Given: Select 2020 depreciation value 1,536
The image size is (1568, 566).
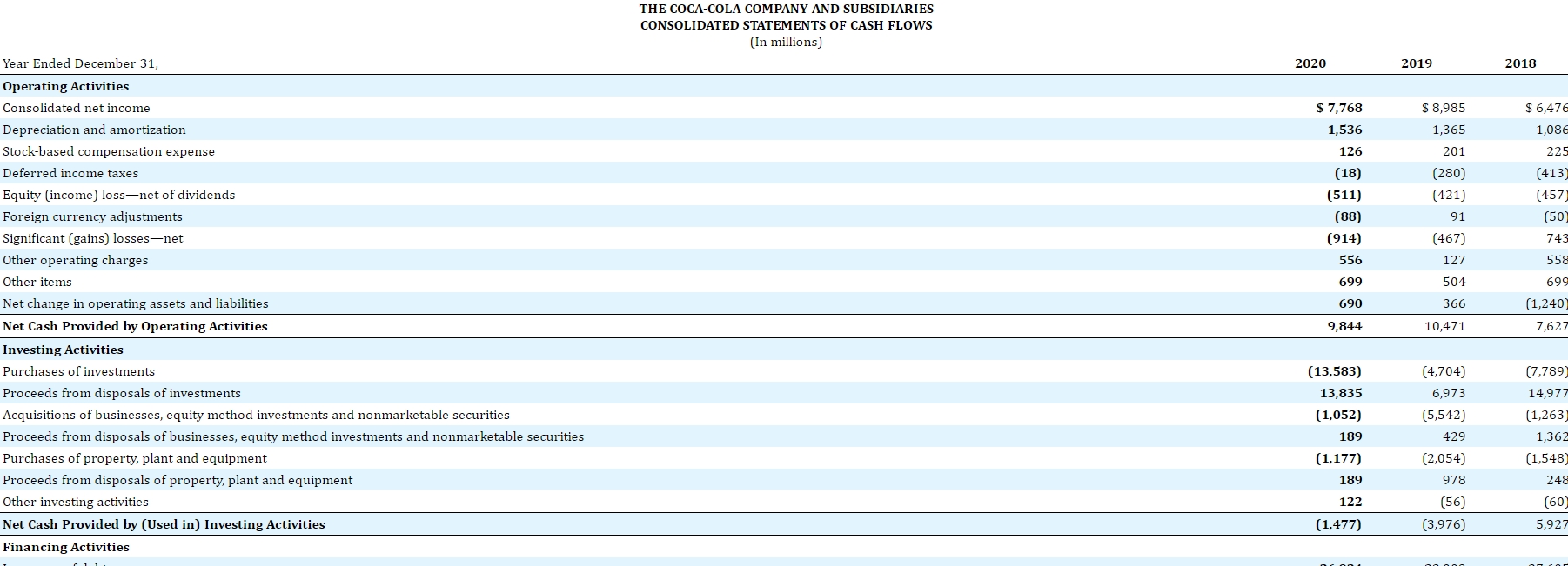Looking at the screenshot, I should point(1345,130).
